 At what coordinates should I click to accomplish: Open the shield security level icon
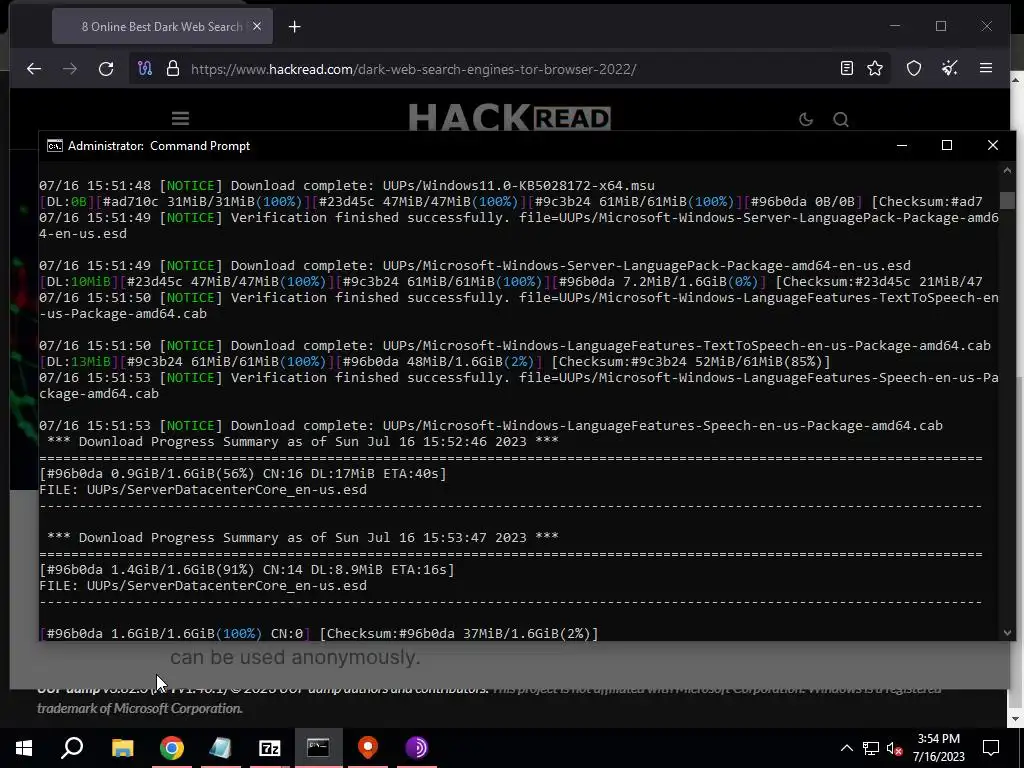click(x=914, y=69)
